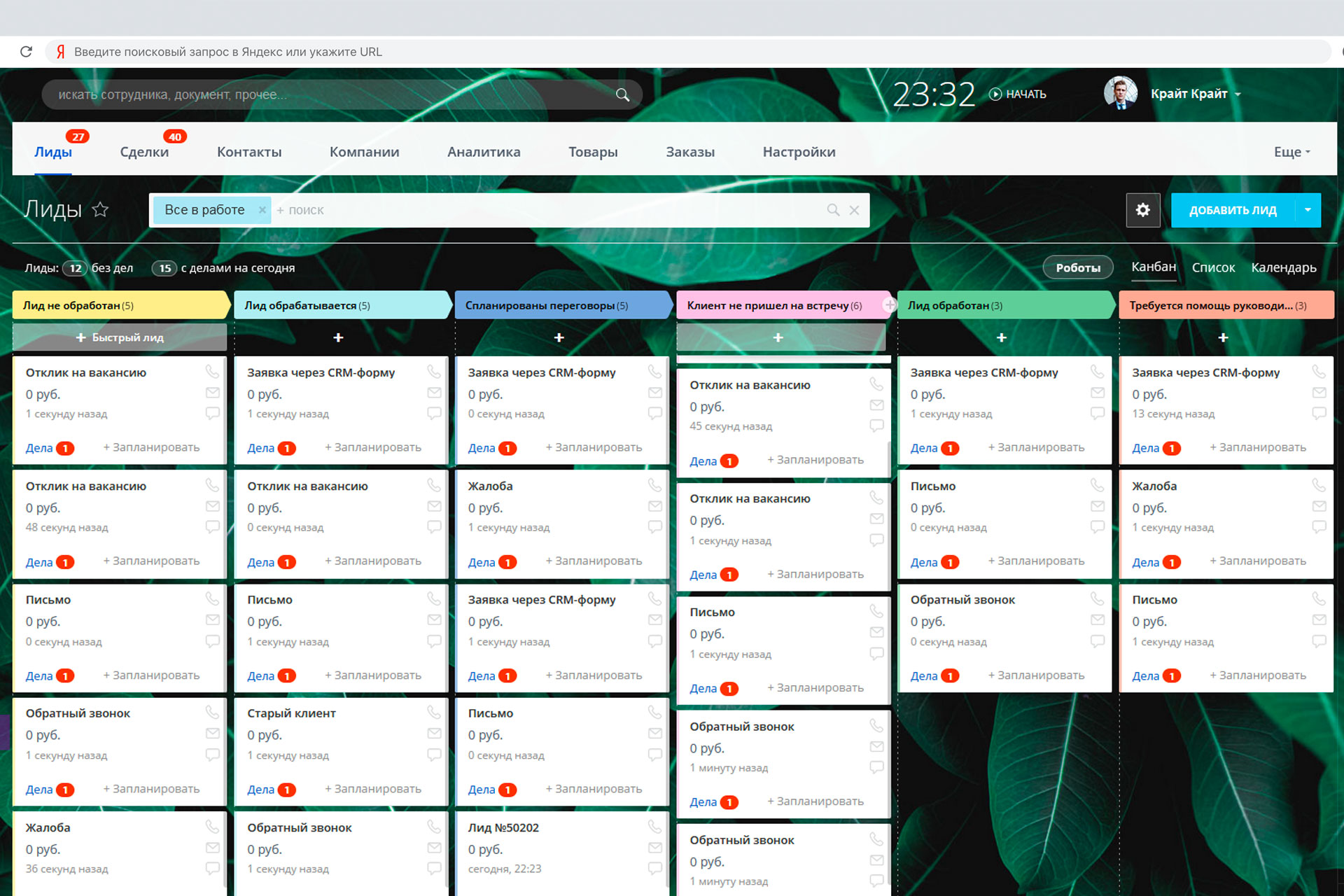Image resolution: width=1344 pixels, height=896 pixels.
Task: Open the Еще menu dropdown
Action: 1291,152
